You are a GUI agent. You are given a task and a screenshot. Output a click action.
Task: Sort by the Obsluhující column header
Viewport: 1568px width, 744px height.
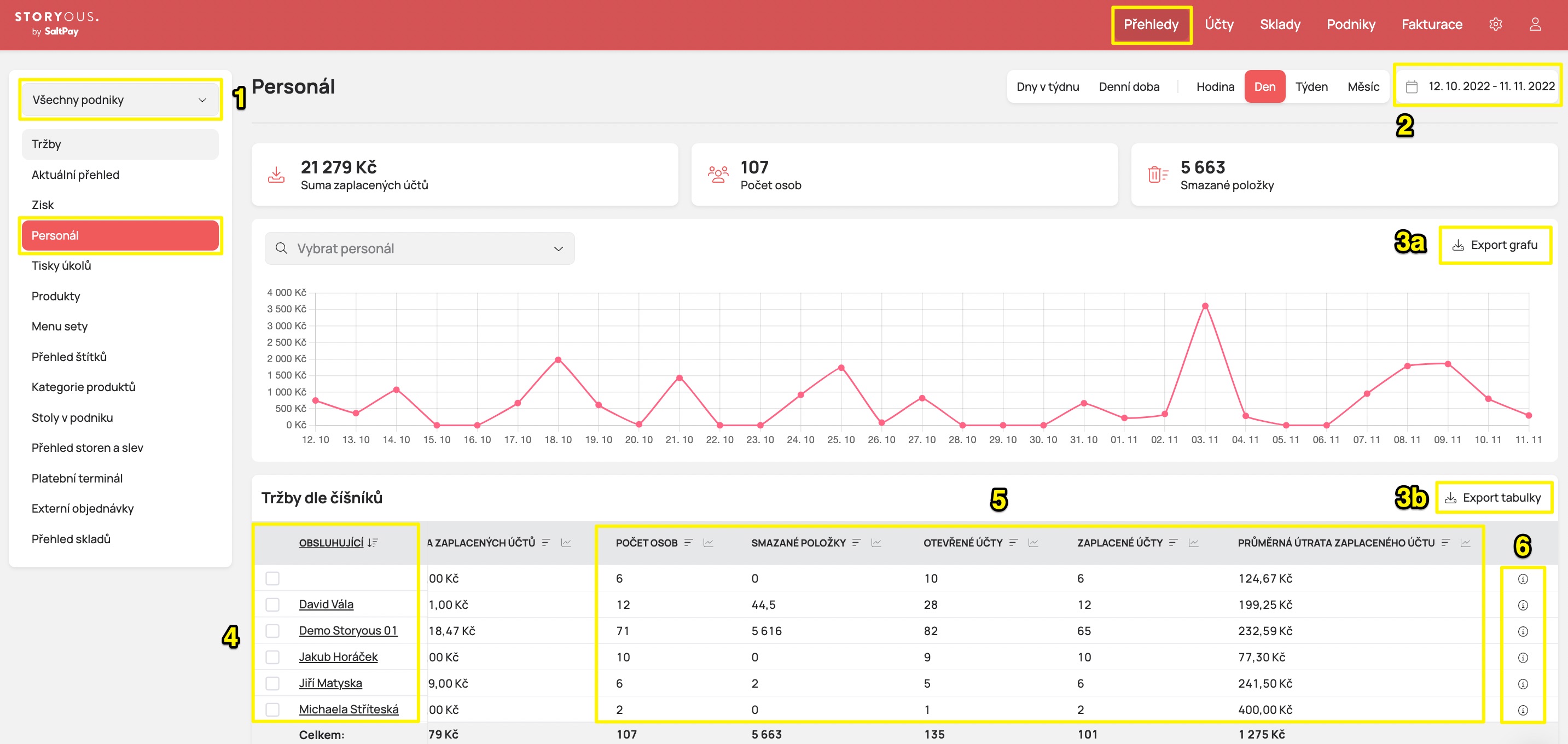(330, 543)
